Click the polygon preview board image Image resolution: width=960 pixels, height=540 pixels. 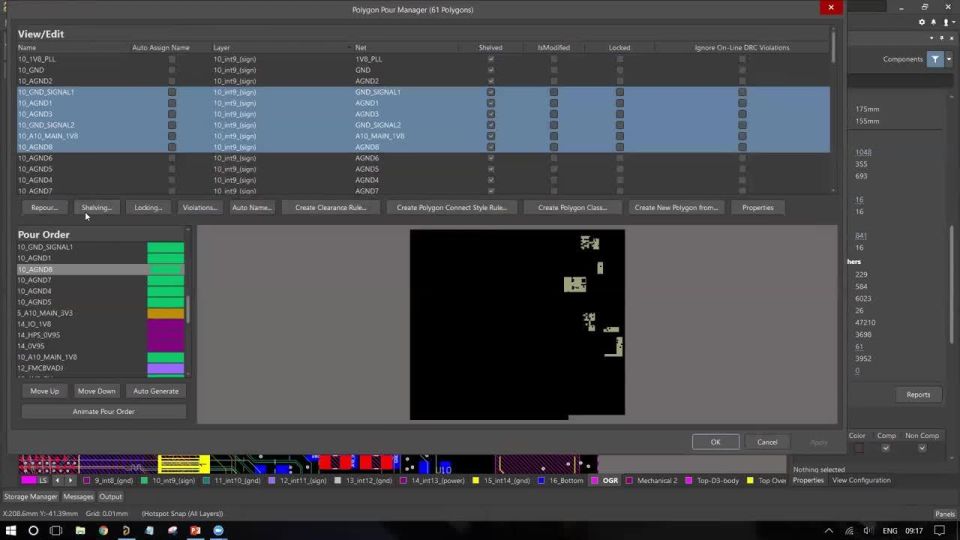pyautogui.click(x=517, y=324)
